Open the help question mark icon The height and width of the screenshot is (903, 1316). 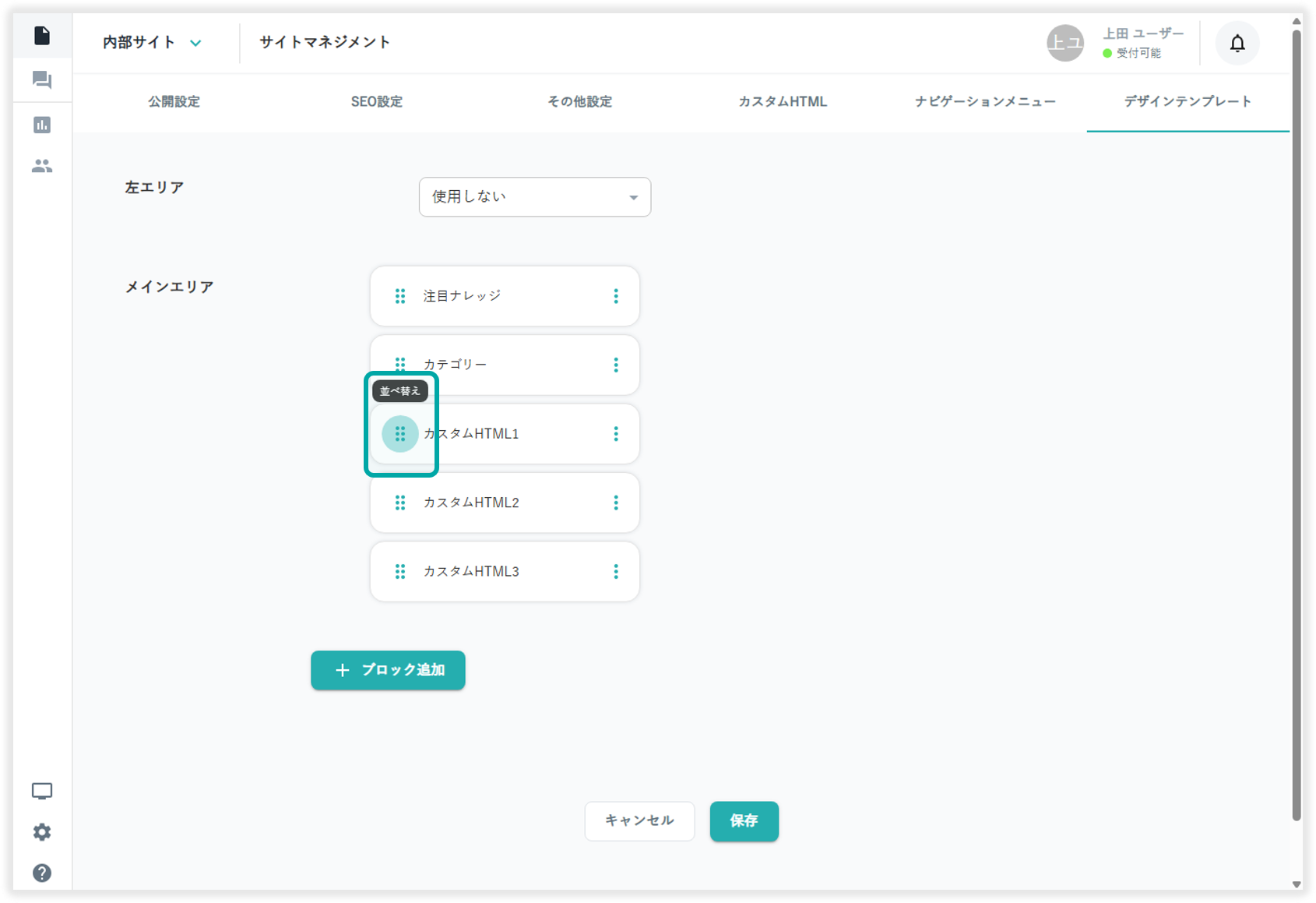coord(42,873)
